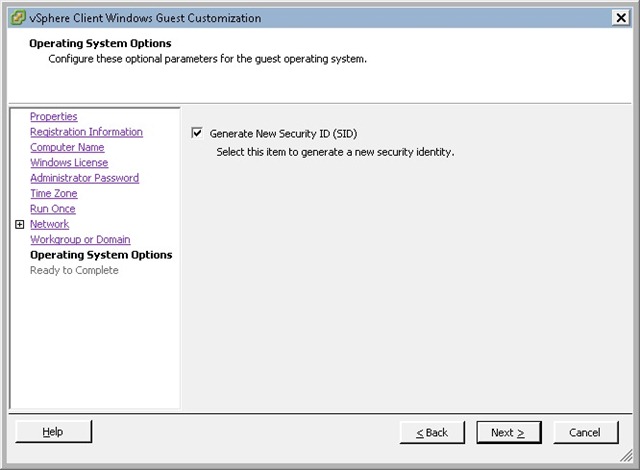Open the Network step link
Screen dimensions: 640x470
pyautogui.click(x=49, y=225)
